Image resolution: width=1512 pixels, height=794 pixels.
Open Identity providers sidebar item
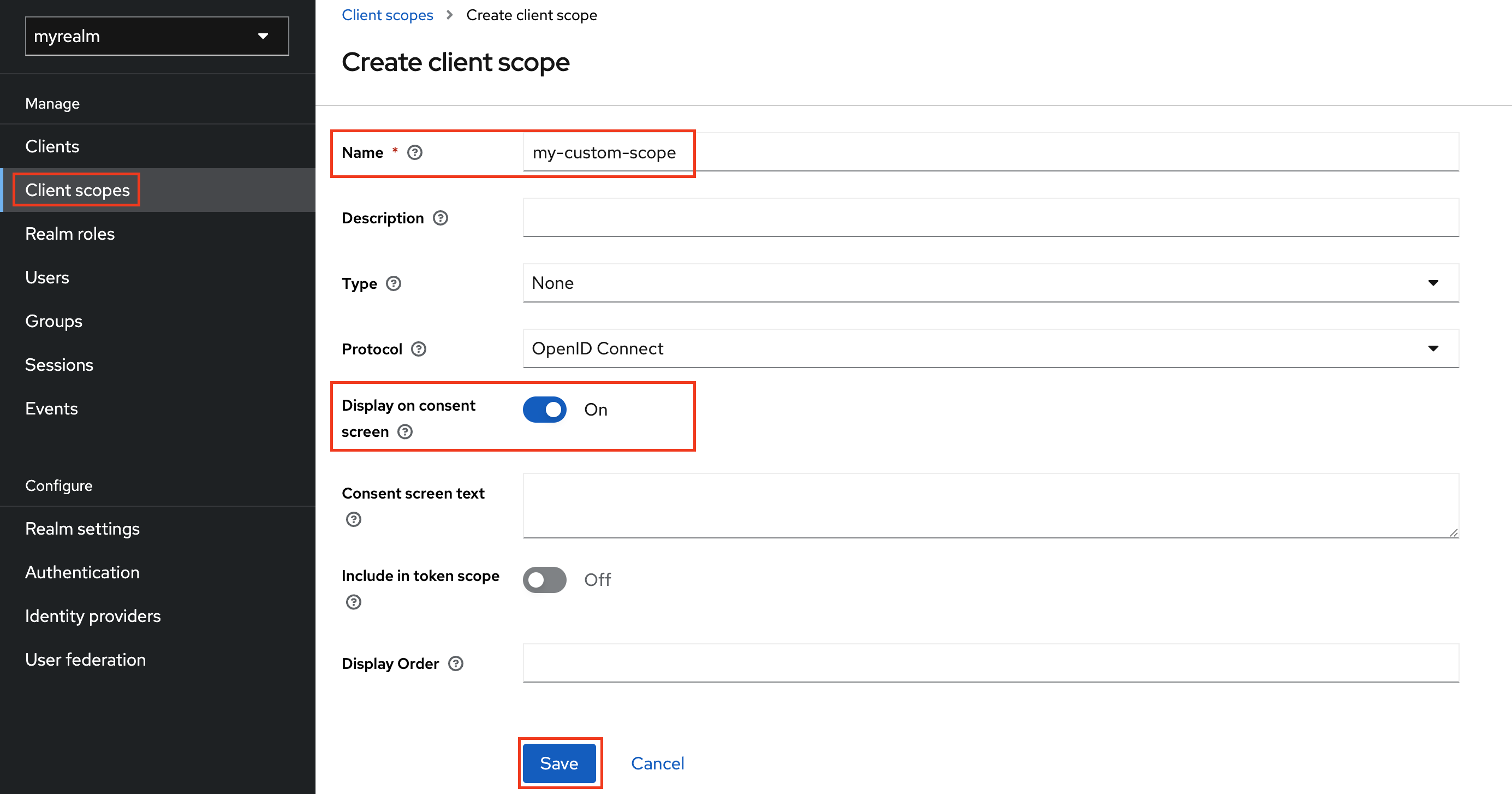93,616
